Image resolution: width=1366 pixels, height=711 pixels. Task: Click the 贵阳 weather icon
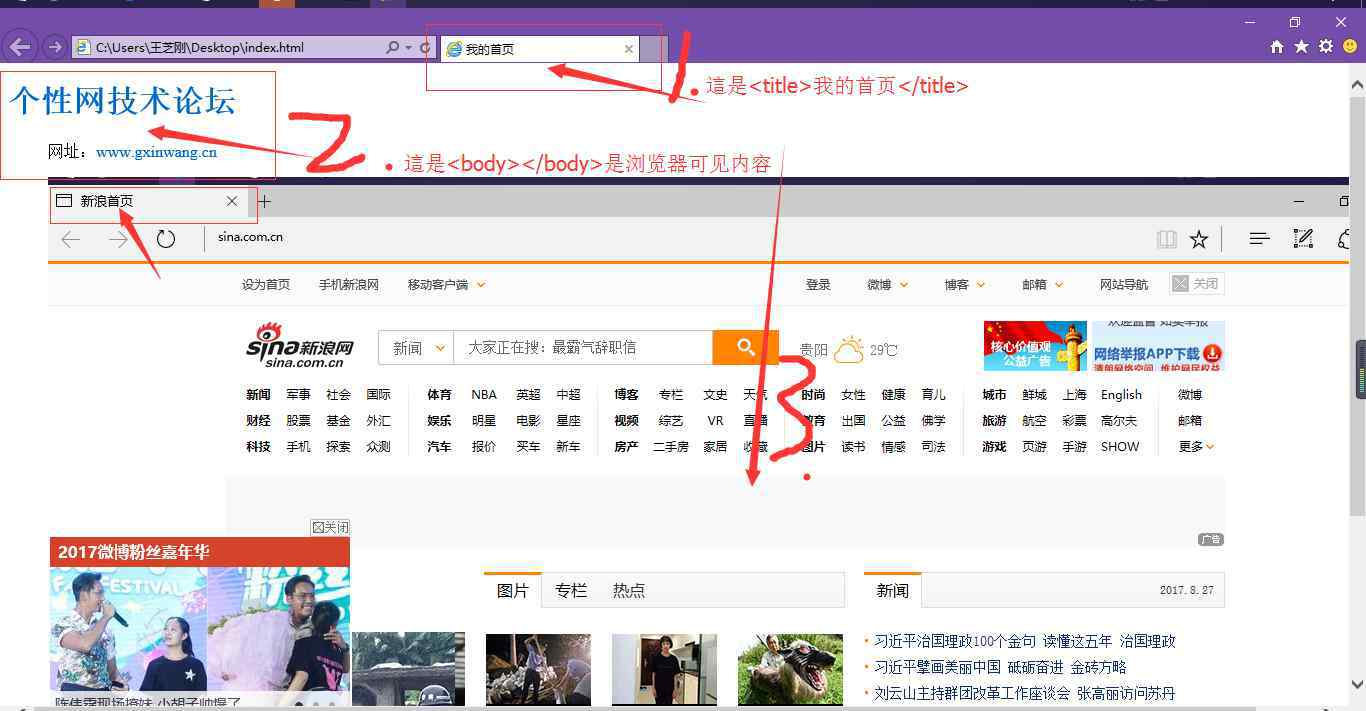tap(849, 349)
